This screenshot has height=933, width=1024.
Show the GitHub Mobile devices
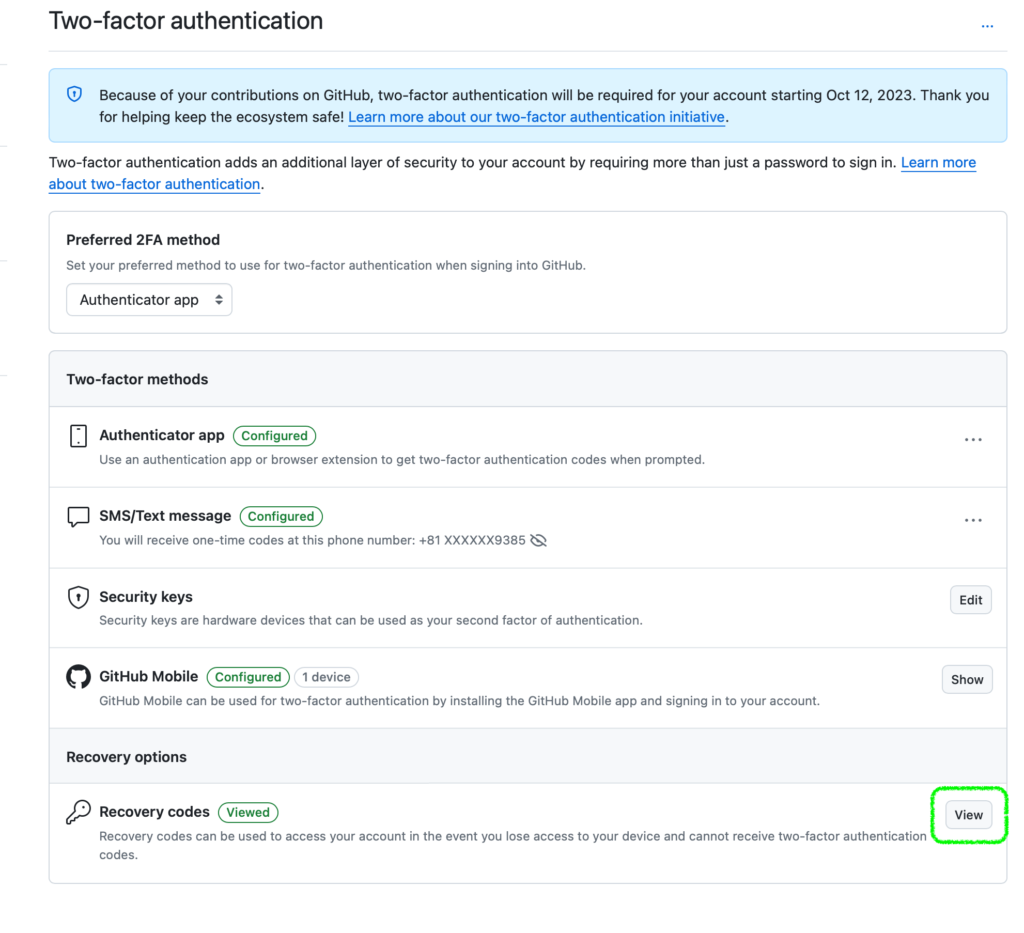pos(967,680)
